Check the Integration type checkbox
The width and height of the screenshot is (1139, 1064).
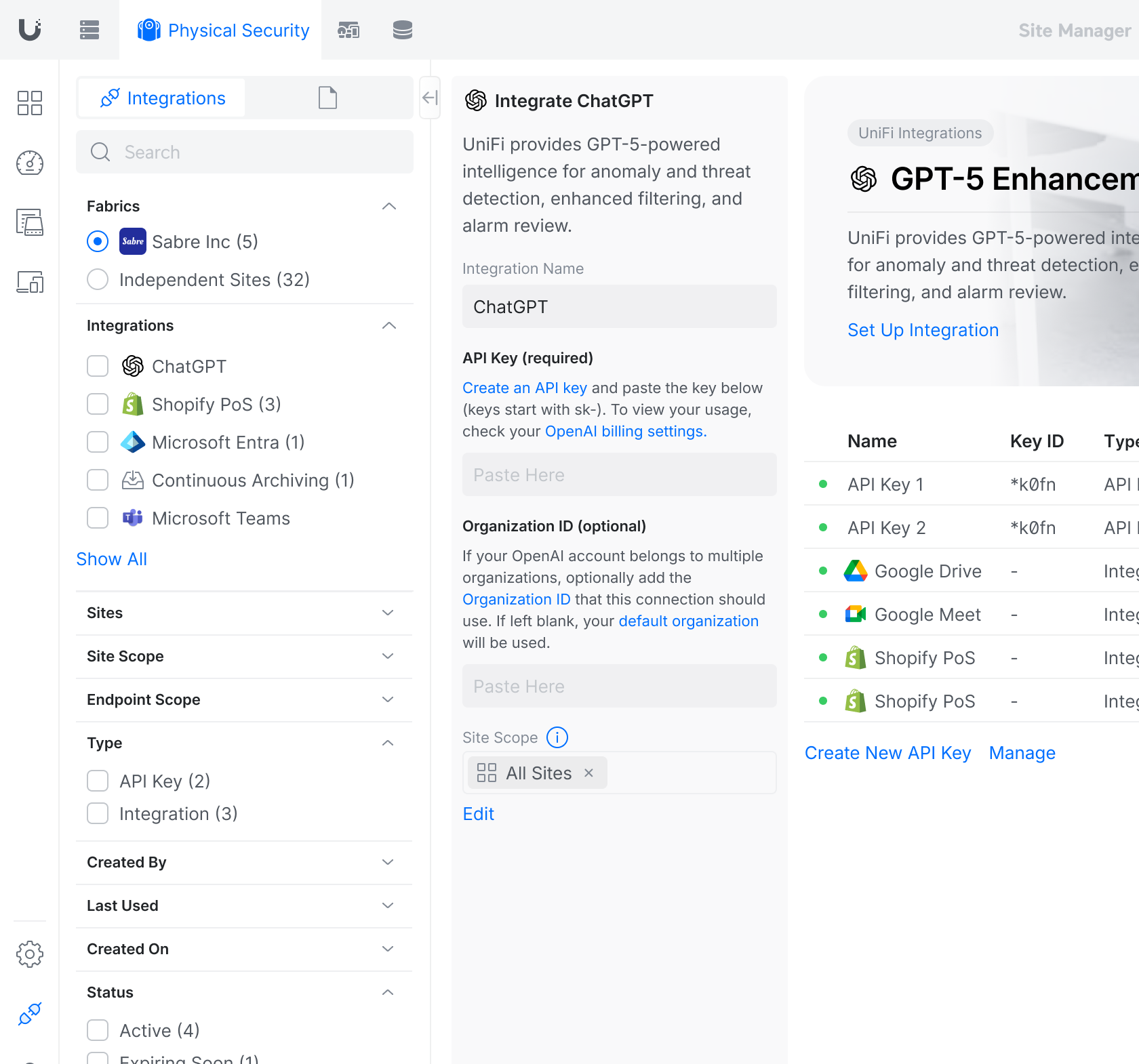[98, 813]
